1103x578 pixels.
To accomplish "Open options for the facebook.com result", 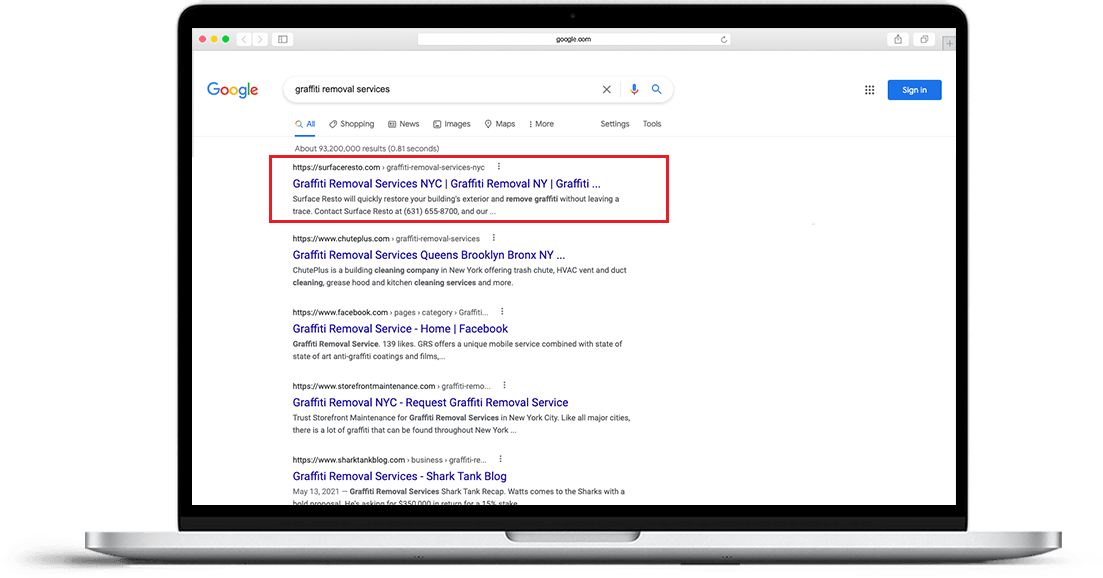I will tap(502, 312).
